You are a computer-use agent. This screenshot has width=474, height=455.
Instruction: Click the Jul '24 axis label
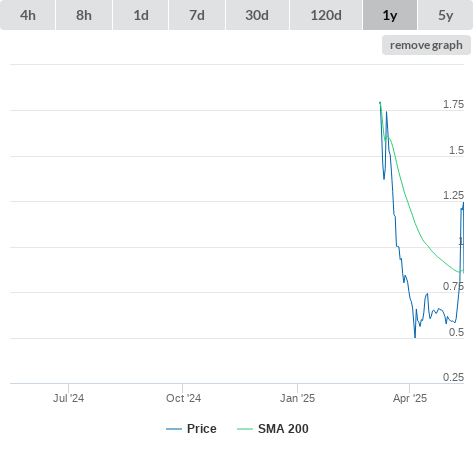click(x=68, y=398)
